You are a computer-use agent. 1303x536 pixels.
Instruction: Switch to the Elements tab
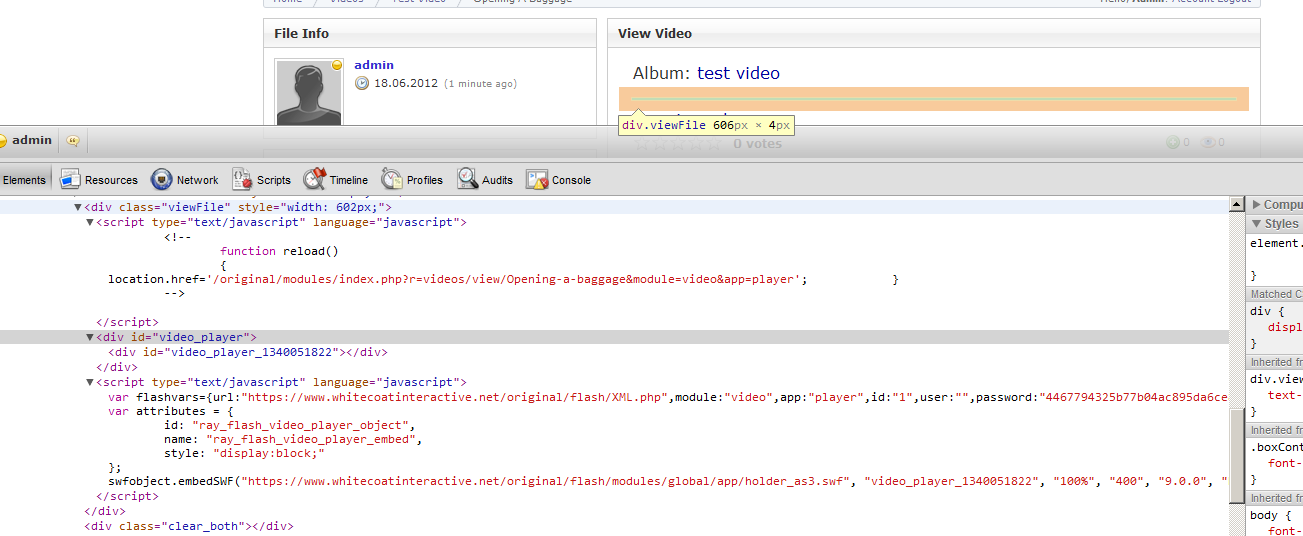(x=24, y=180)
